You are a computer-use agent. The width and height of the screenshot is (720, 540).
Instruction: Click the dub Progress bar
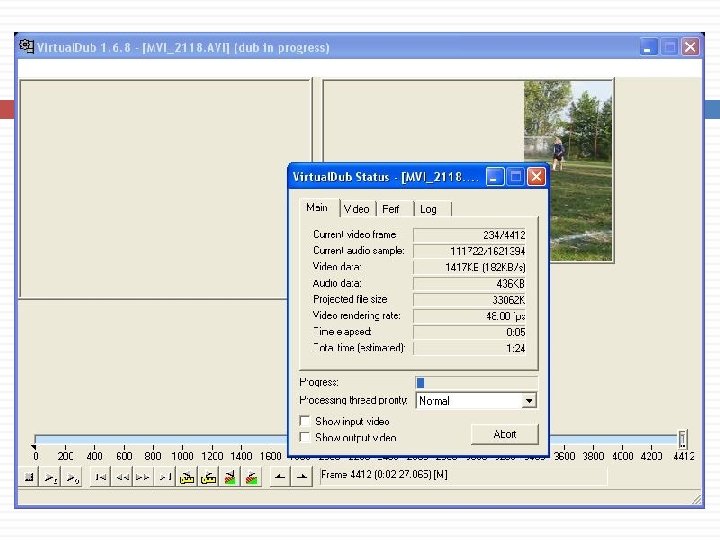tap(476, 382)
